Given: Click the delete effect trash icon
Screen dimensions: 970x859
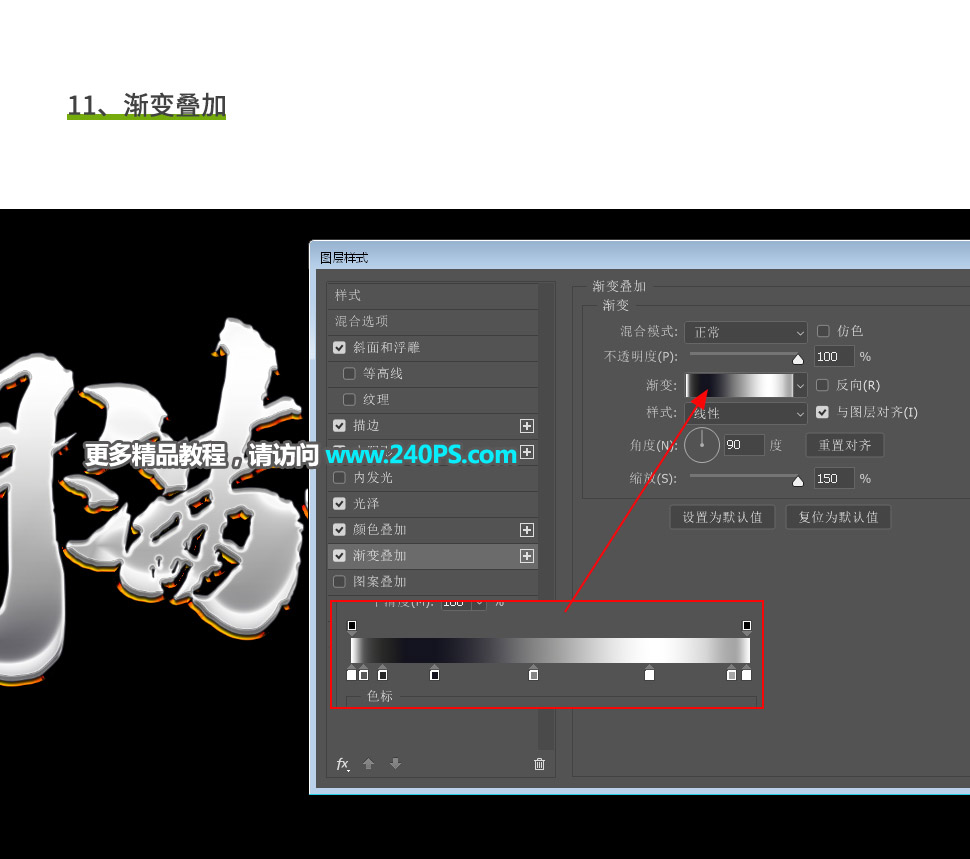Looking at the screenshot, I should tap(539, 763).
